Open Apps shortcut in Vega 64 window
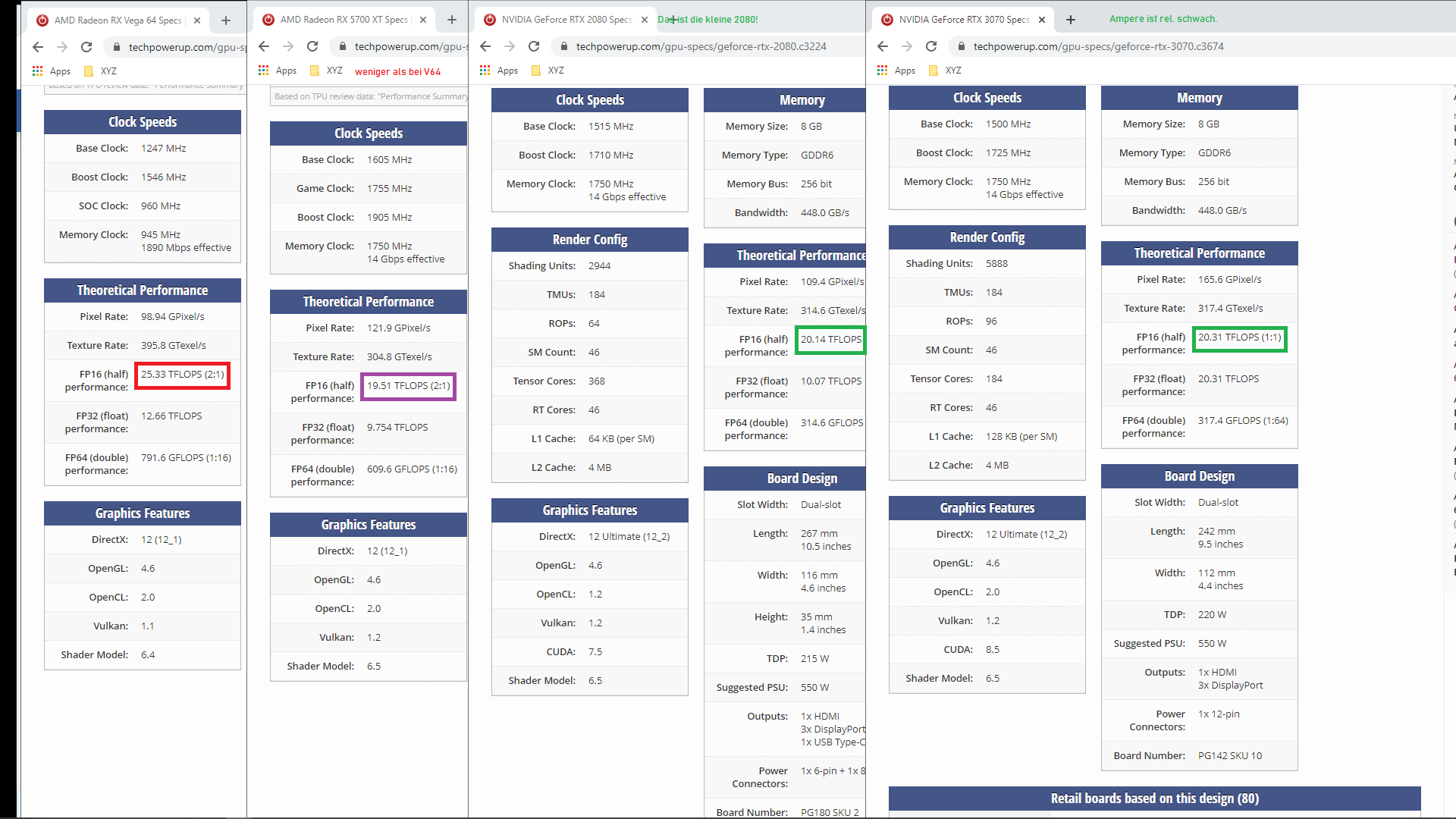This screenshot has width=1456, height=819. (x=52, y=71)
